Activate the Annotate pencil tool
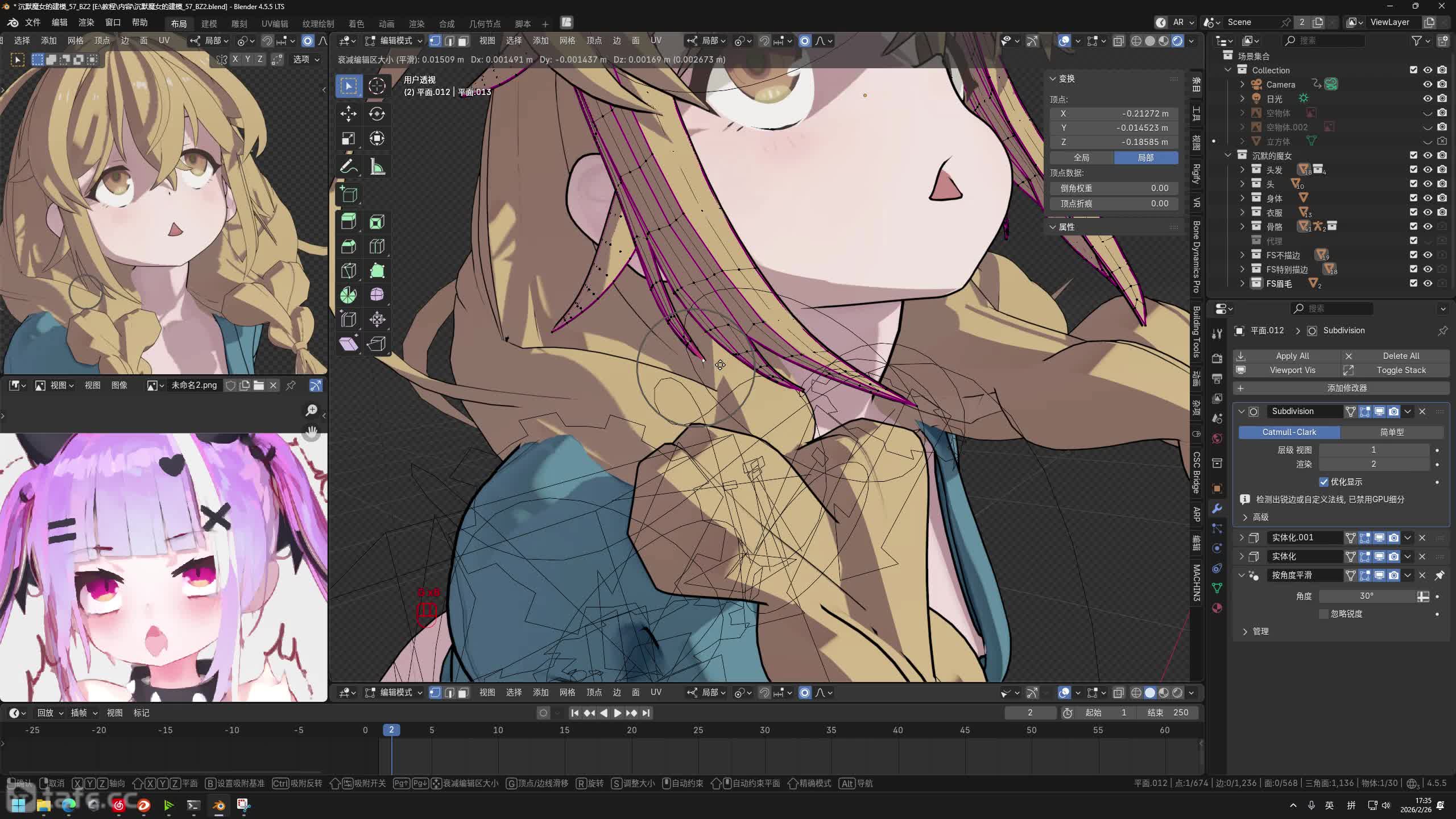Viewport: 1456px width, 819px height. pos(349,167)
